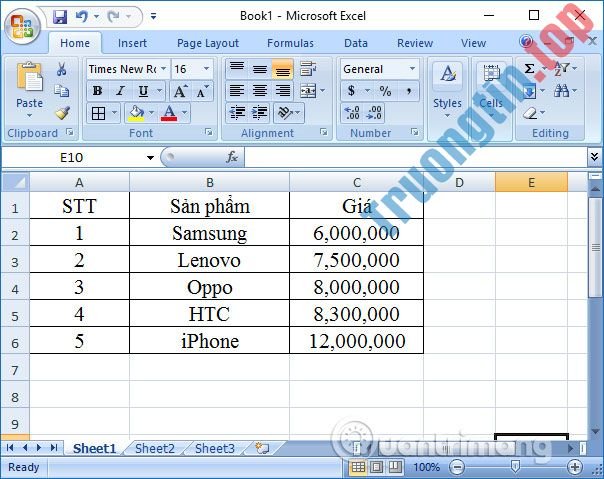Wrap text in the cell
This screenshot has height=479, width=604.
coord(308,69)
